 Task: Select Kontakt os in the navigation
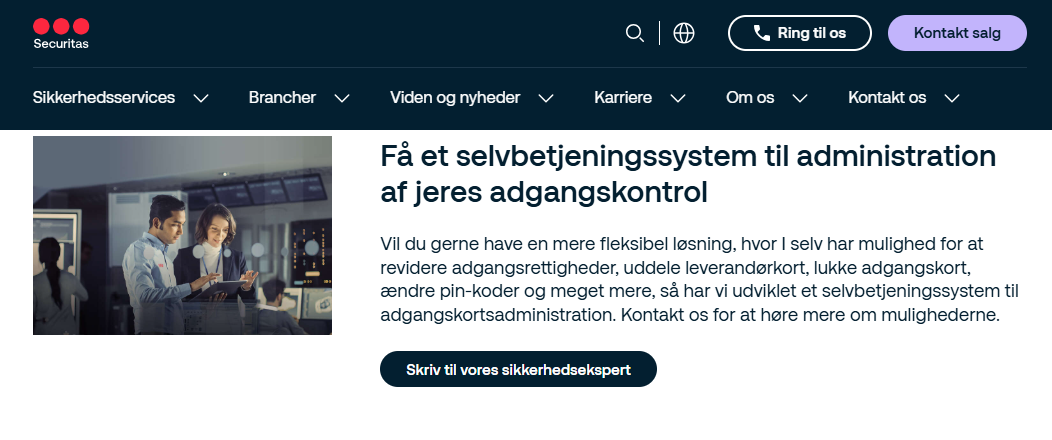887,98
